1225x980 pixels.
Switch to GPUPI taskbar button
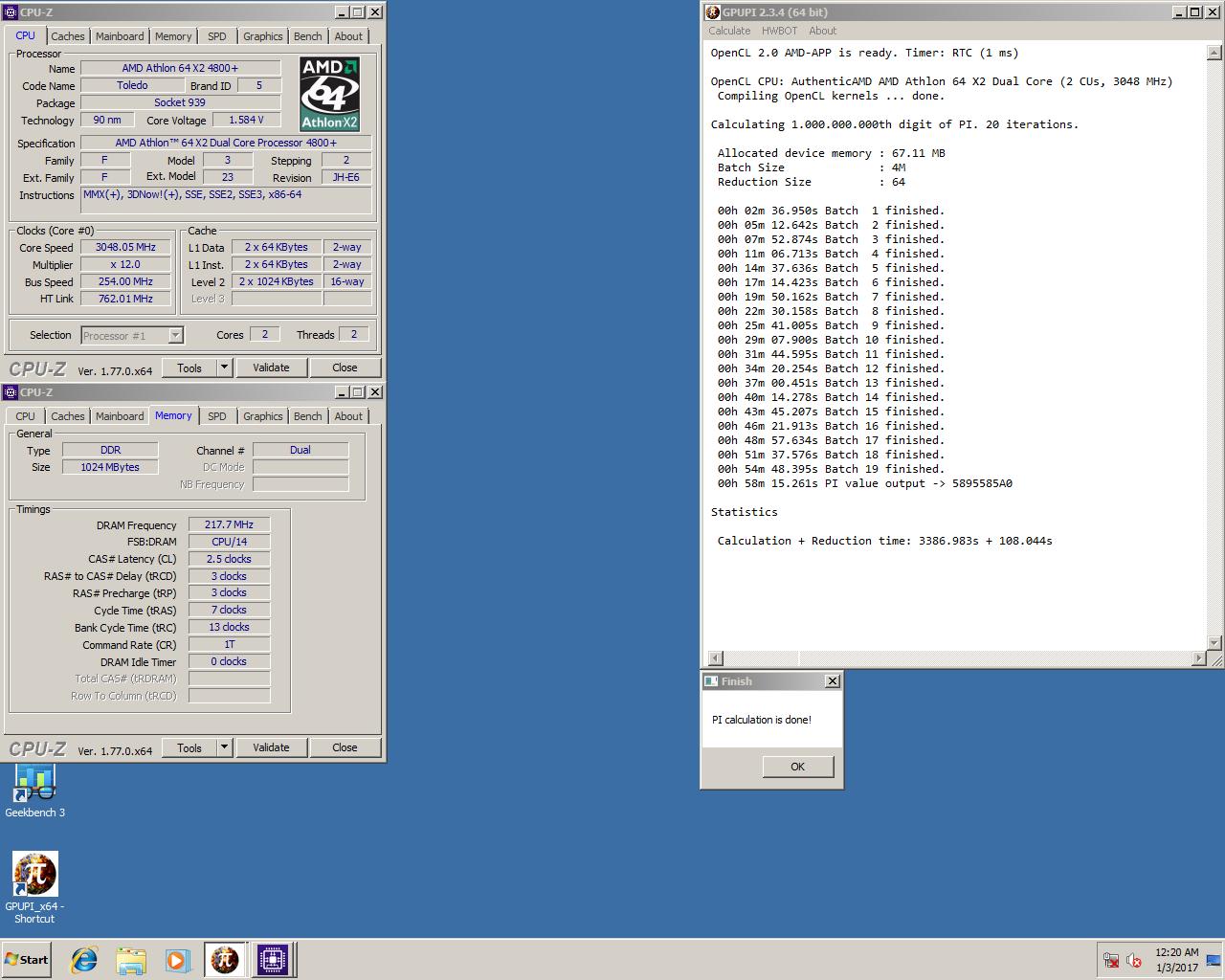click(x=225, y=960)
